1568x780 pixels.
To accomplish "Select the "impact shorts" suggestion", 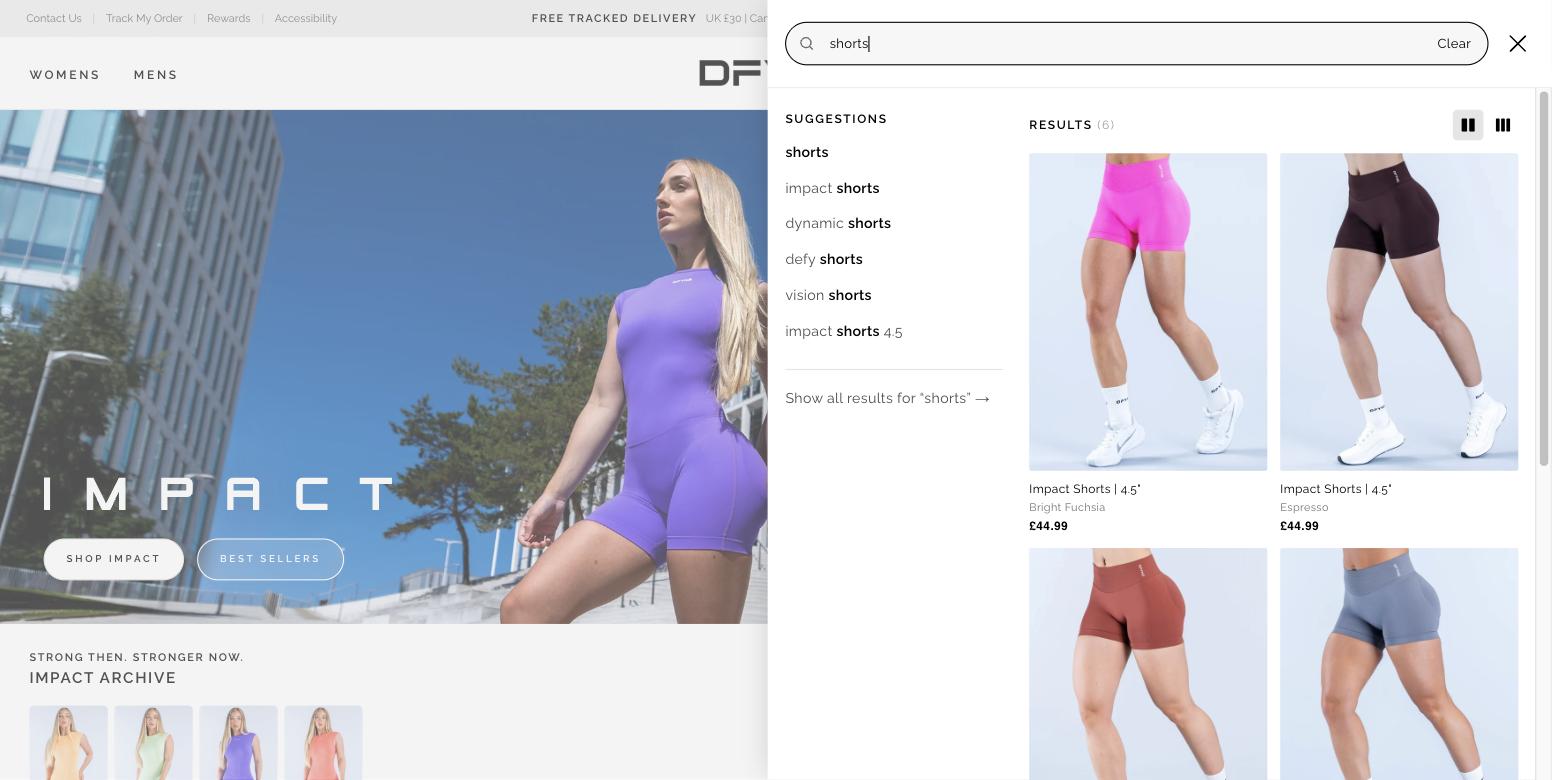I will pos(832,188).
